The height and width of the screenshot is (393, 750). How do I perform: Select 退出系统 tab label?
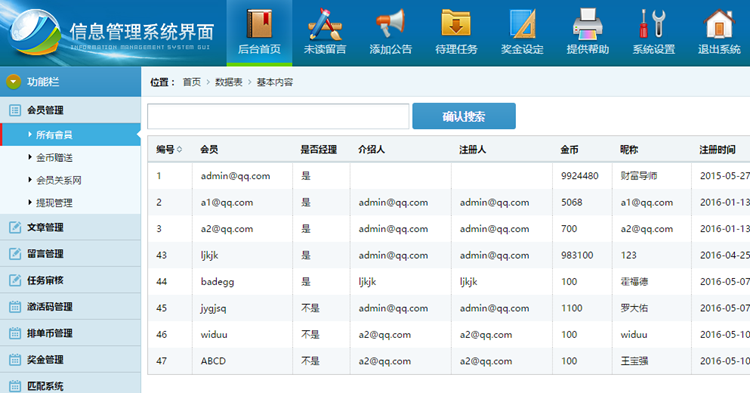[719, 49]
